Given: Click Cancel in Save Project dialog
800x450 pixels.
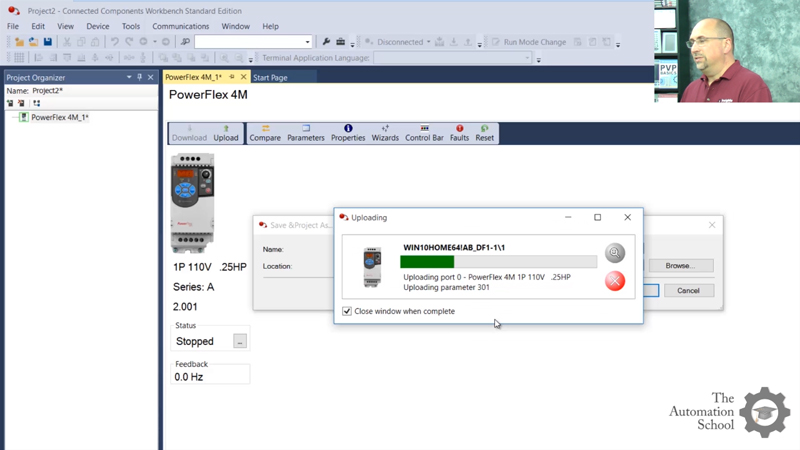Looking at the screenshot, I should click(x=688, y=290).
